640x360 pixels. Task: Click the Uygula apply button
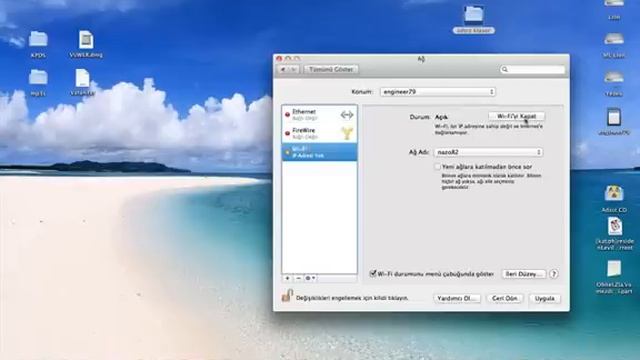544,298
